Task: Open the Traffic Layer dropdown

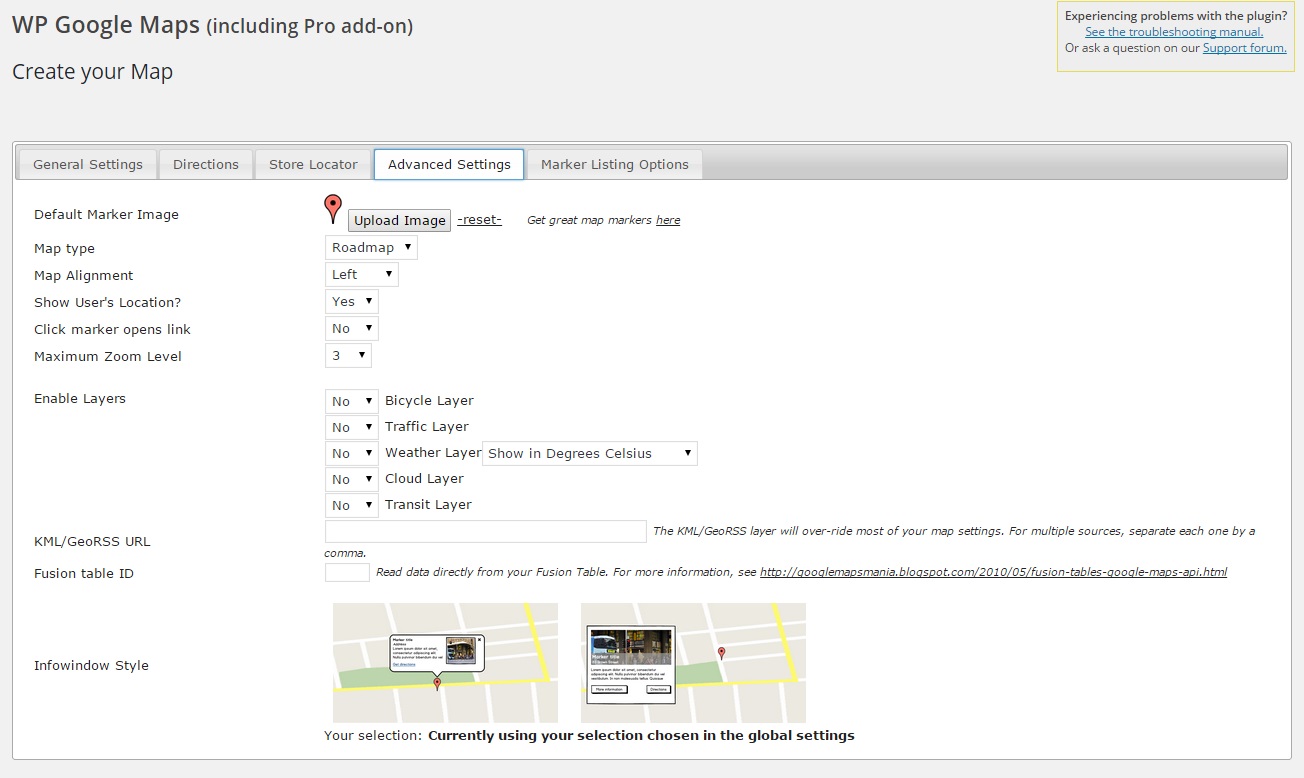Action: click(x=351, y=426)
